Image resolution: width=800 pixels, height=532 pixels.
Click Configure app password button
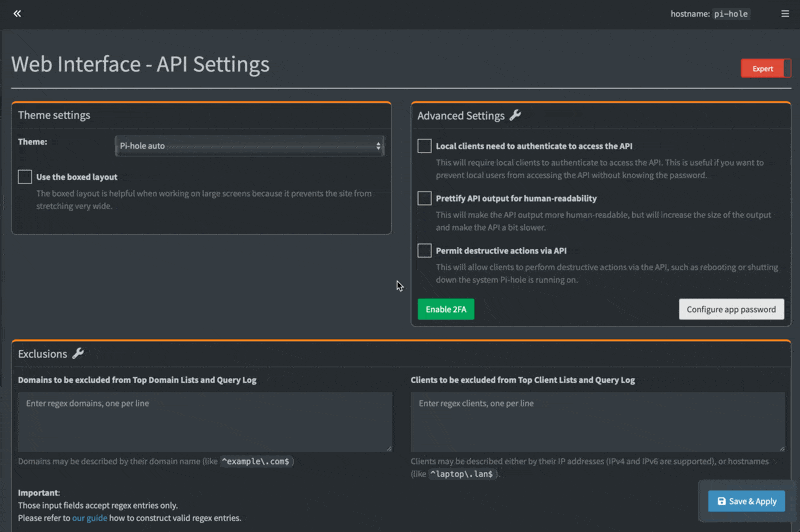(731, 309)
